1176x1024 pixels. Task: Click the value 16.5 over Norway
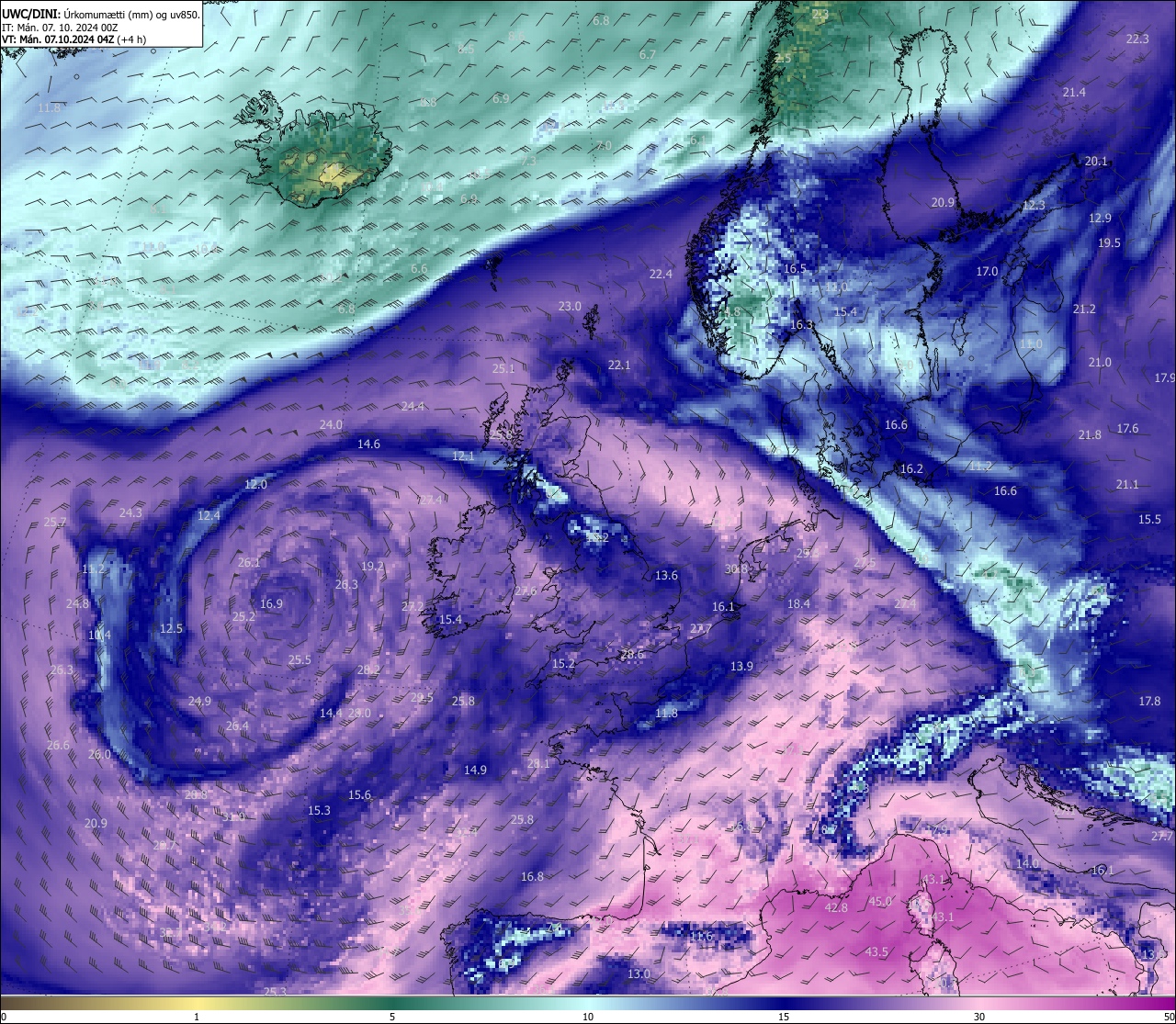(x=795, y=268)
